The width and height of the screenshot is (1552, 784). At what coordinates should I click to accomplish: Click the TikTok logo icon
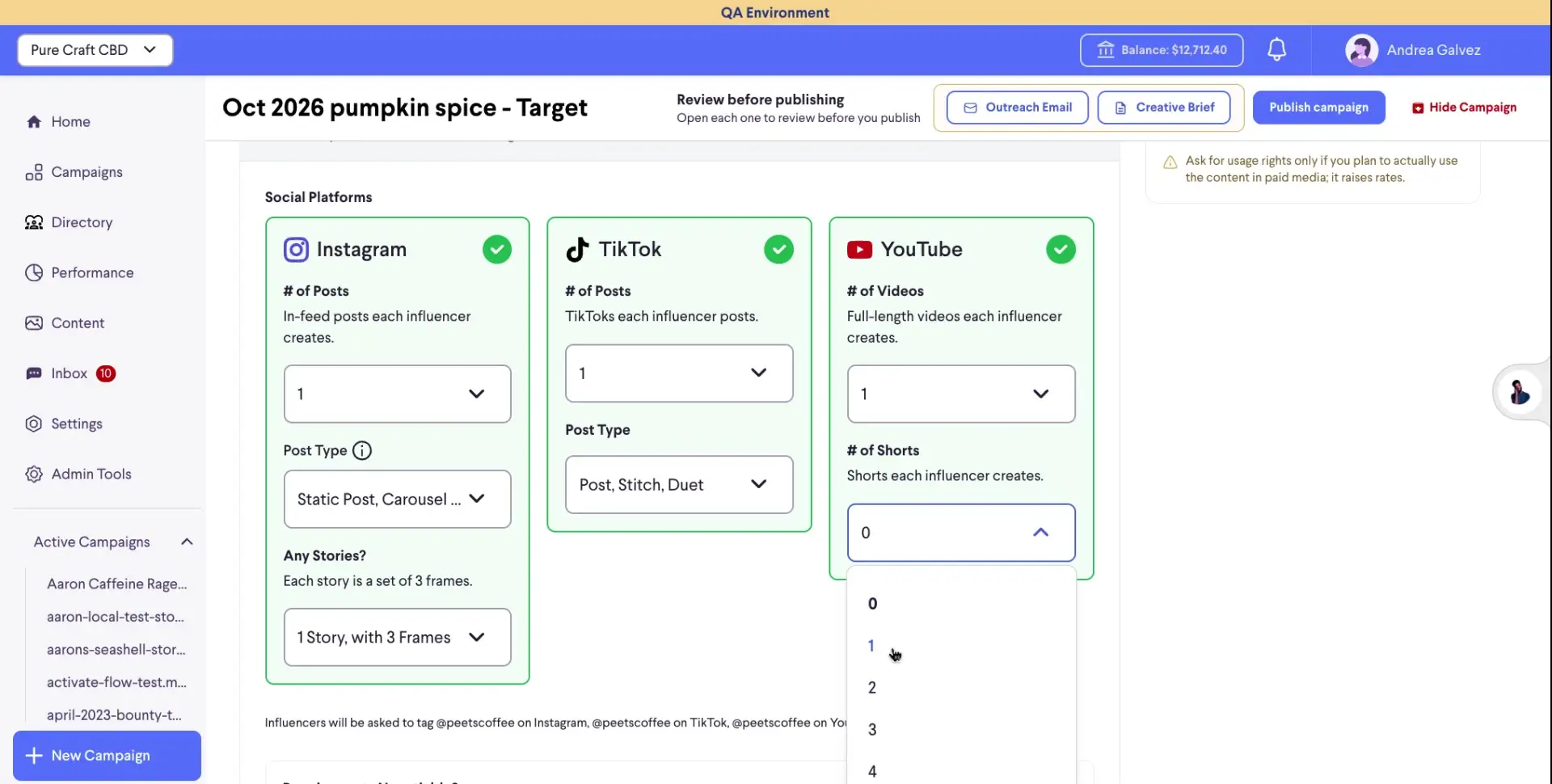click(x=577, y=250)
